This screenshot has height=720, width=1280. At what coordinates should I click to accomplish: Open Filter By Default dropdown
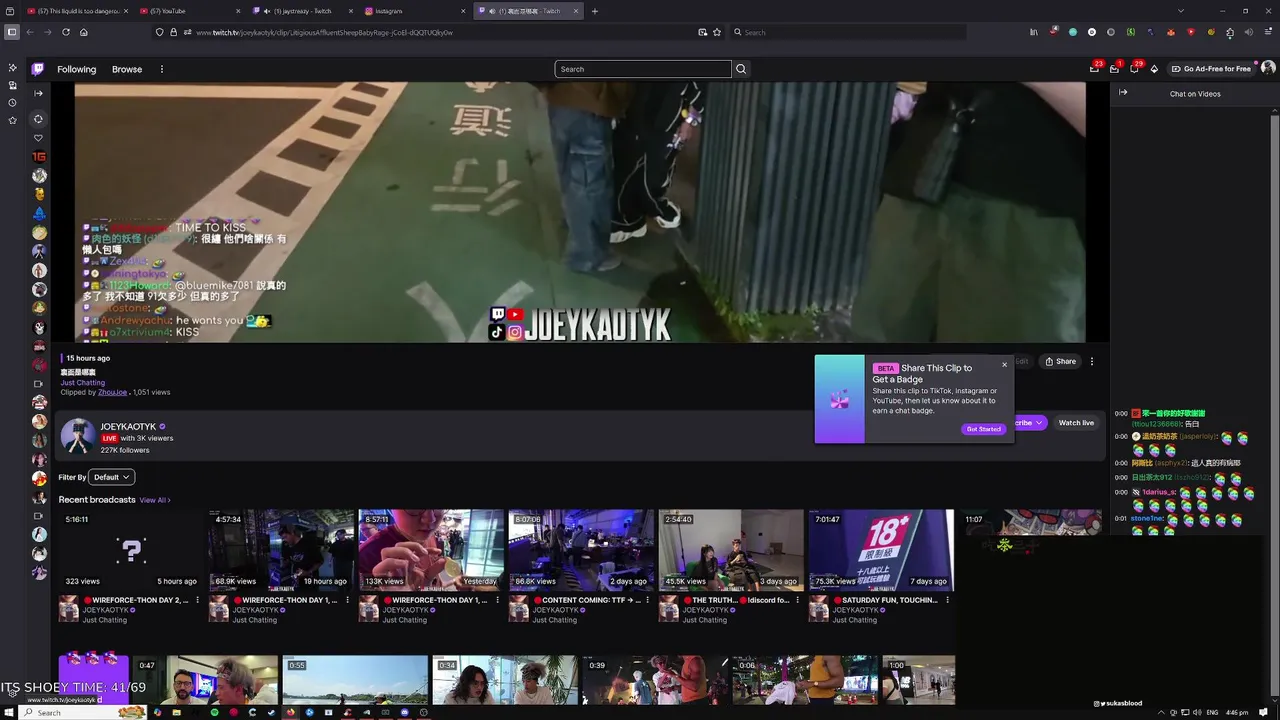pyautogui.click(x=112, y=477)
